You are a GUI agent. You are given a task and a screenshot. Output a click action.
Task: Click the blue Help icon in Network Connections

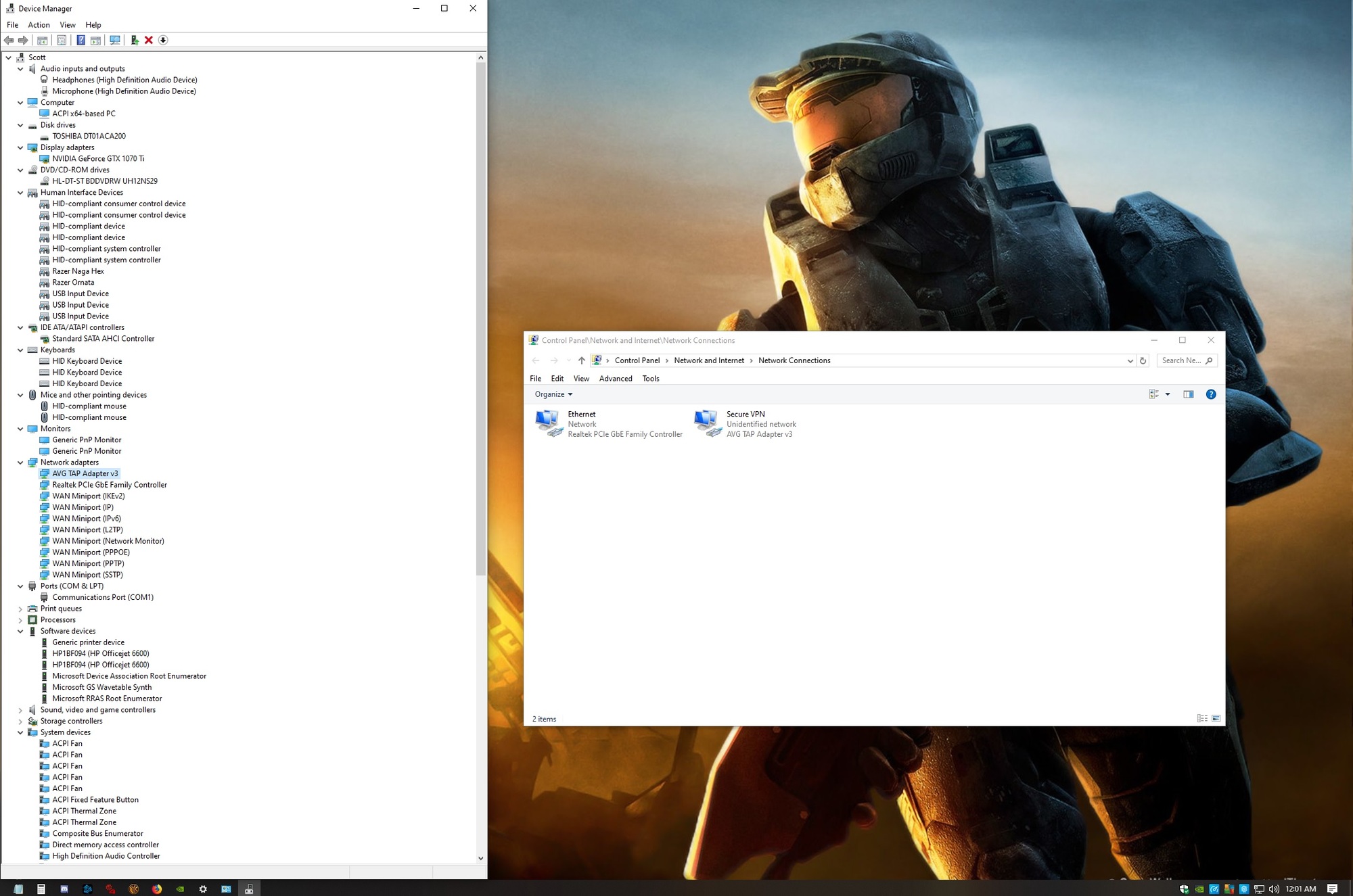(x=1211, y=394)
